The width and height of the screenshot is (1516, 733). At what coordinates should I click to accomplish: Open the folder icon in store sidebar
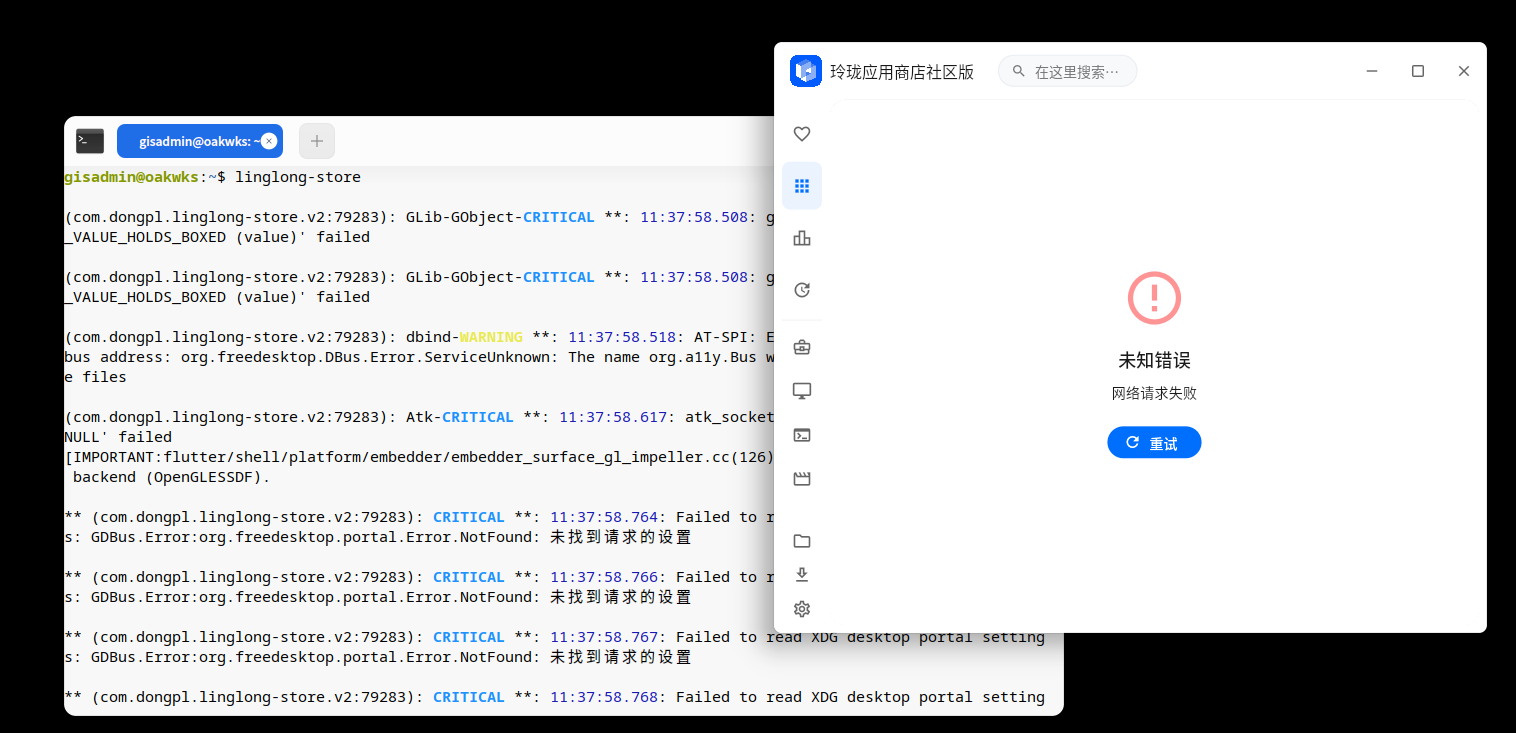click(x=801, y=541)
